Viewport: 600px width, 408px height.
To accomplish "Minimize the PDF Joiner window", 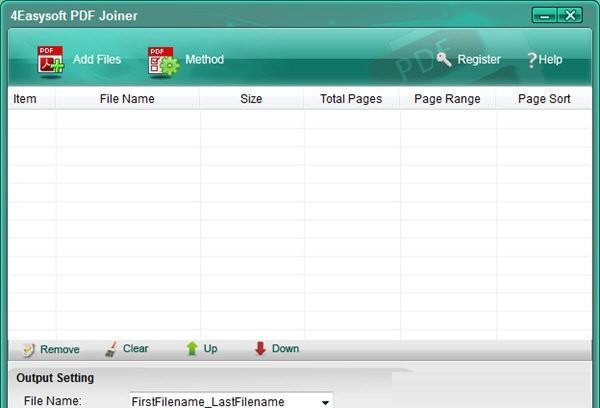I will [545, 16].
